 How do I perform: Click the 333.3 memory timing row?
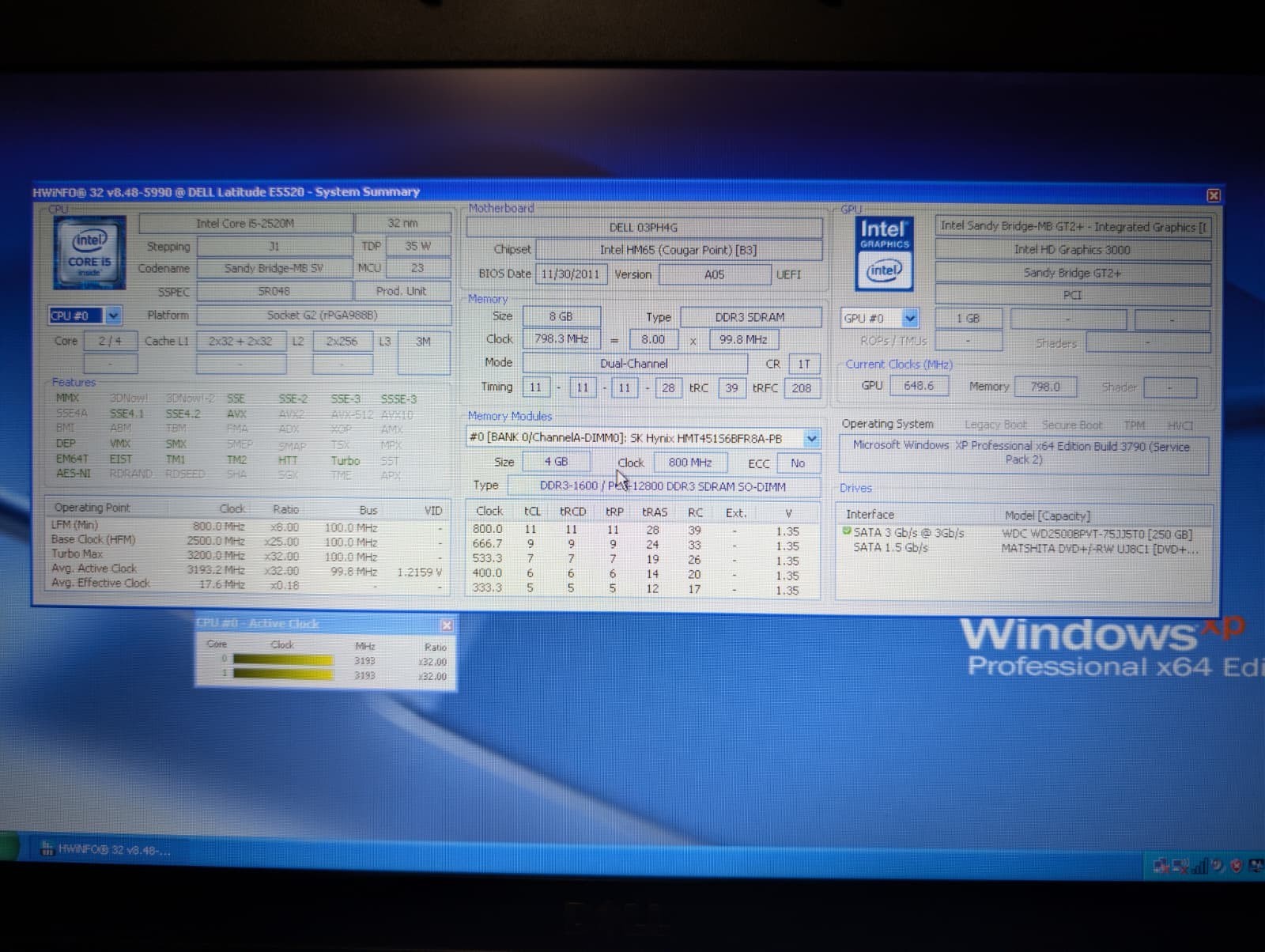[642, 589]
